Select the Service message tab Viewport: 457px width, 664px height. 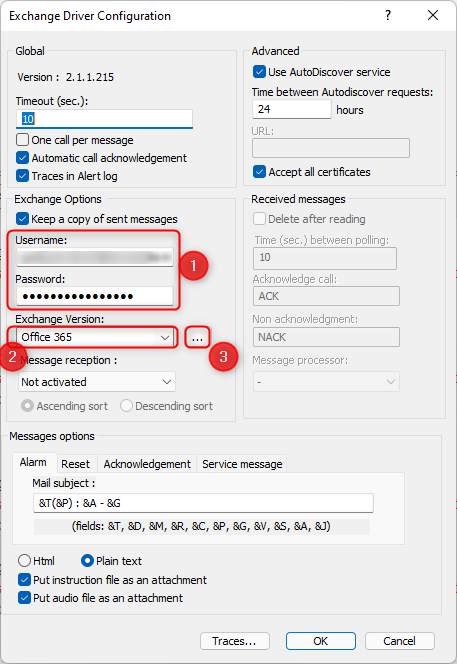(x=242, y=464)
